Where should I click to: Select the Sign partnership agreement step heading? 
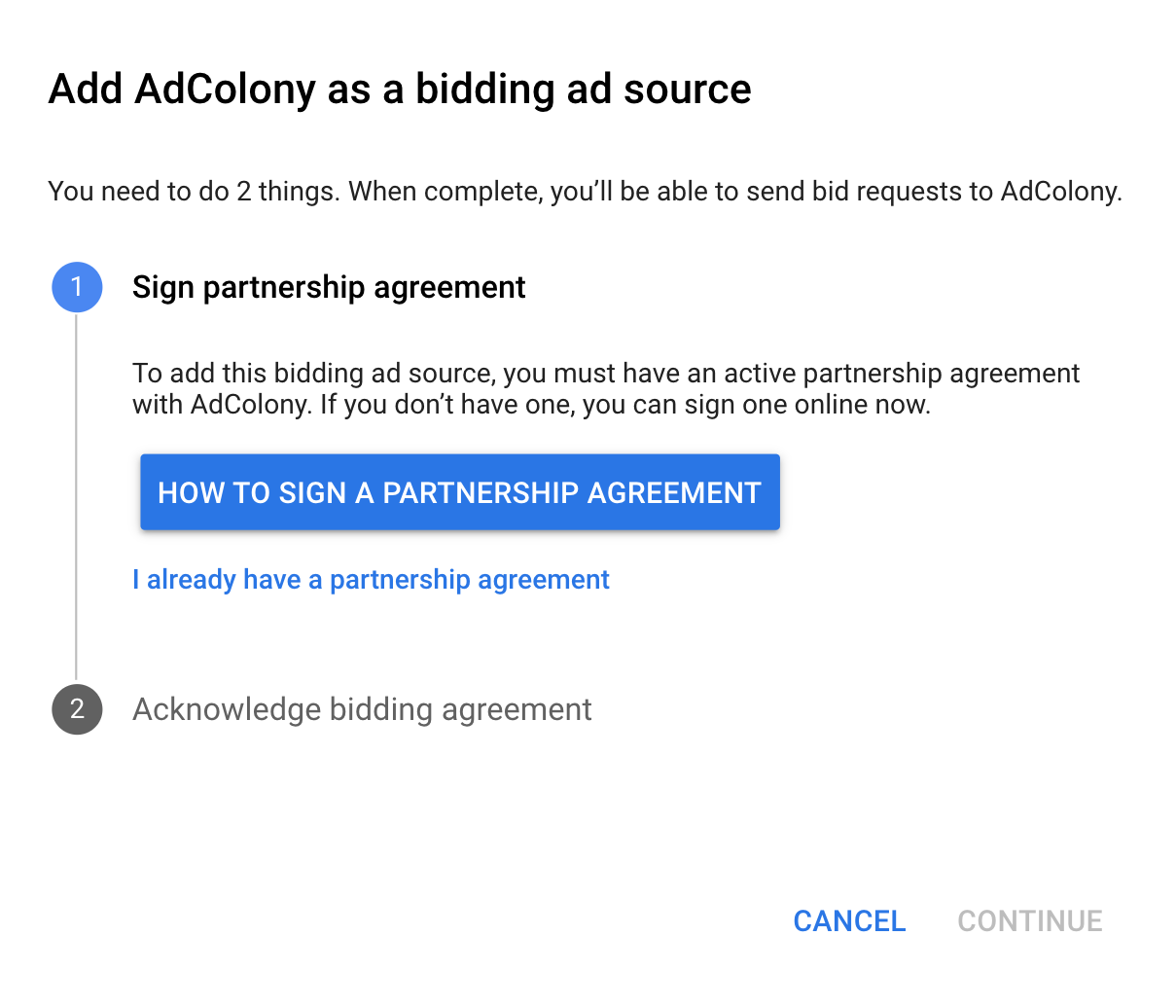(329, 287)
